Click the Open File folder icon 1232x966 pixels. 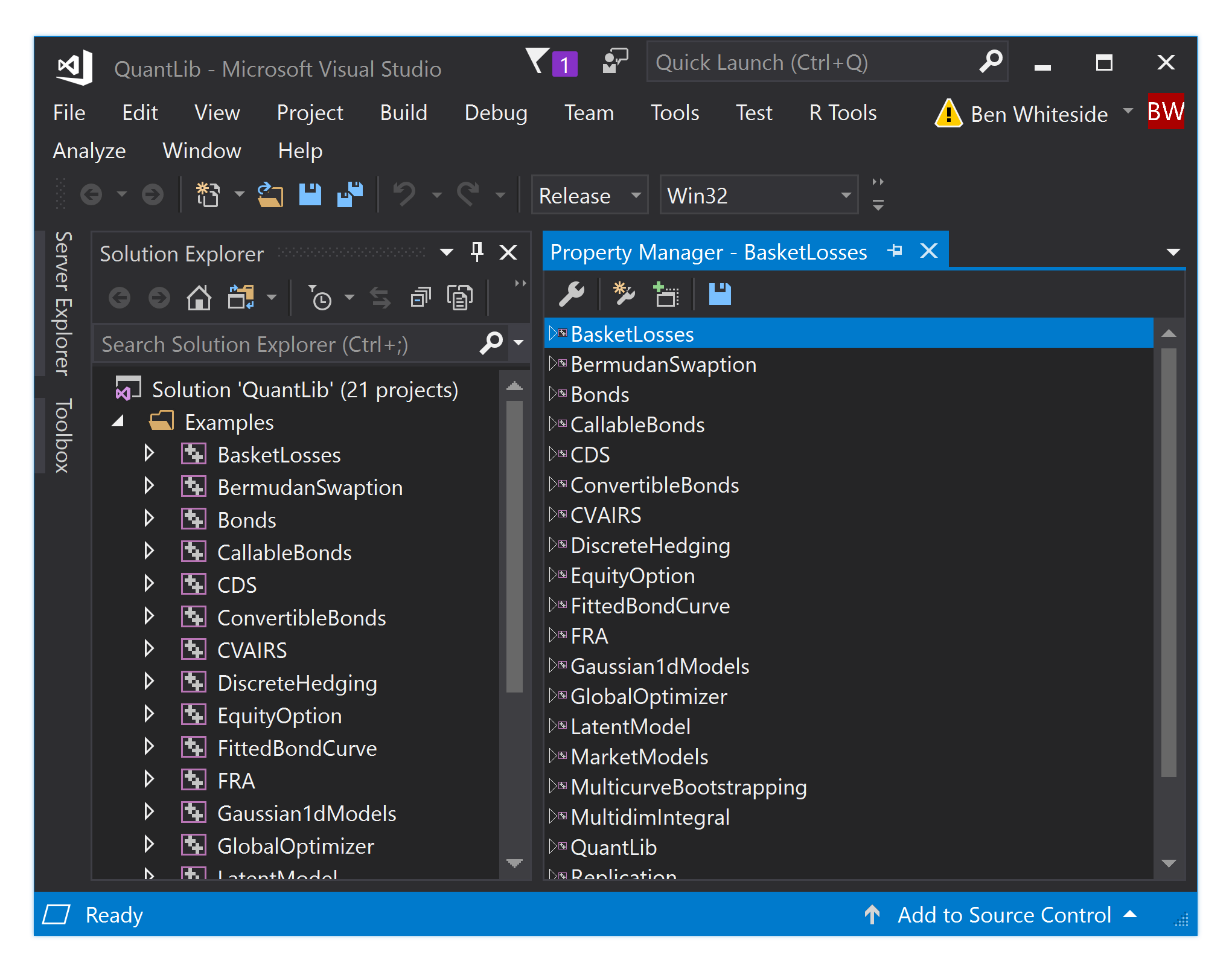[x=270, y=194]
